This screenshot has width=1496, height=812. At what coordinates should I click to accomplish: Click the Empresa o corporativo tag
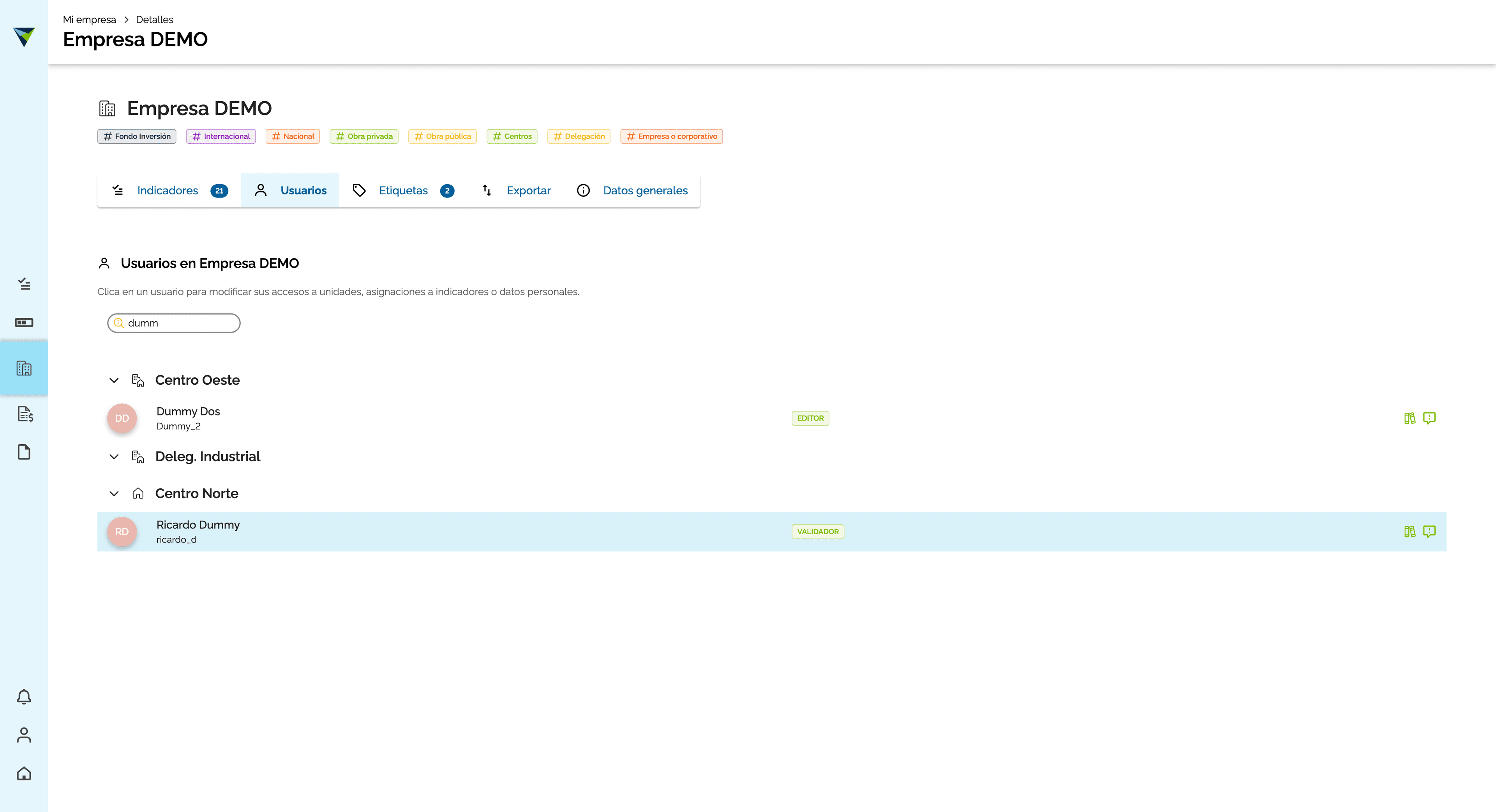[672, 136]
